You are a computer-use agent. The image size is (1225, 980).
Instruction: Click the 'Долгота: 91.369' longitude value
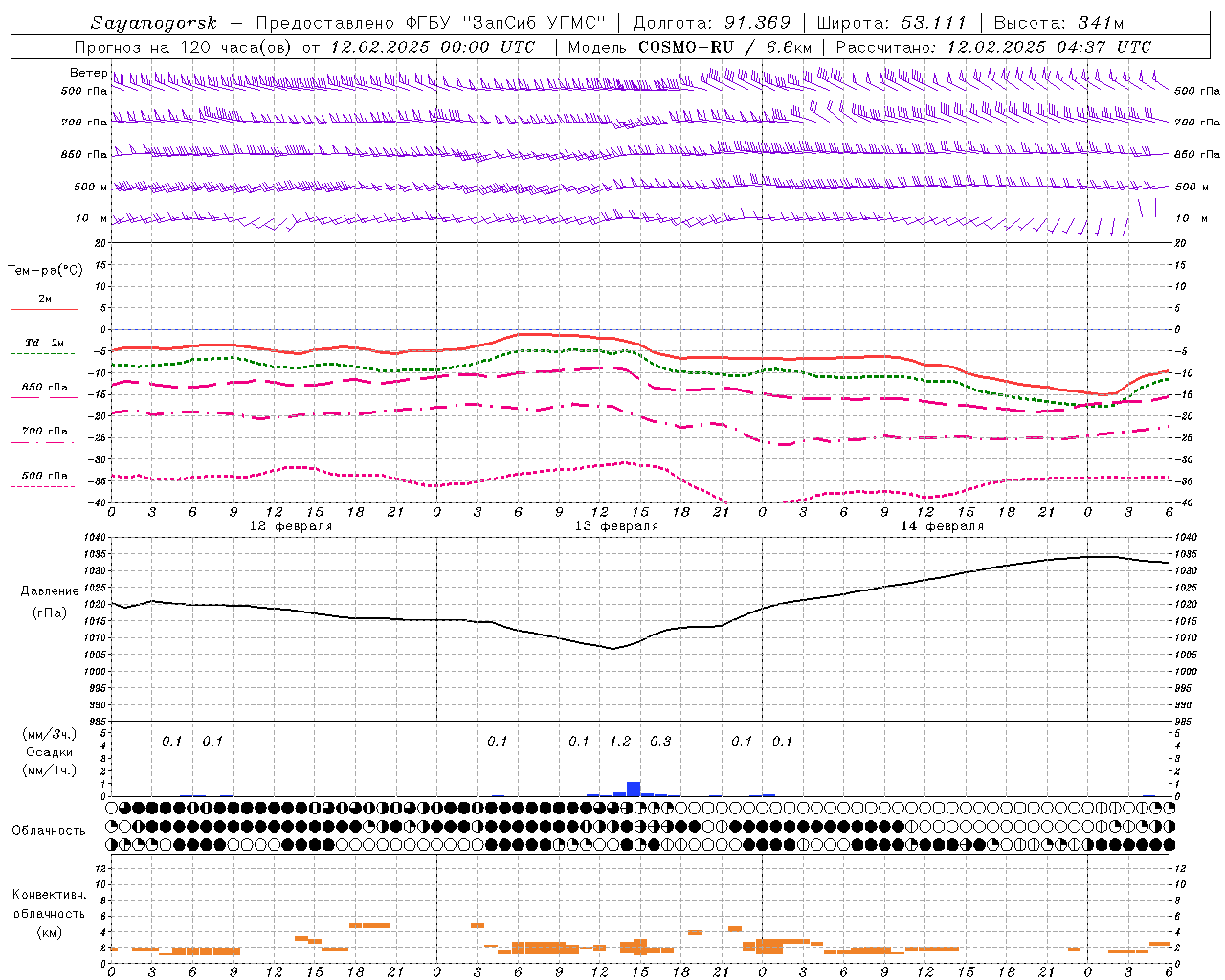point(712,23)
